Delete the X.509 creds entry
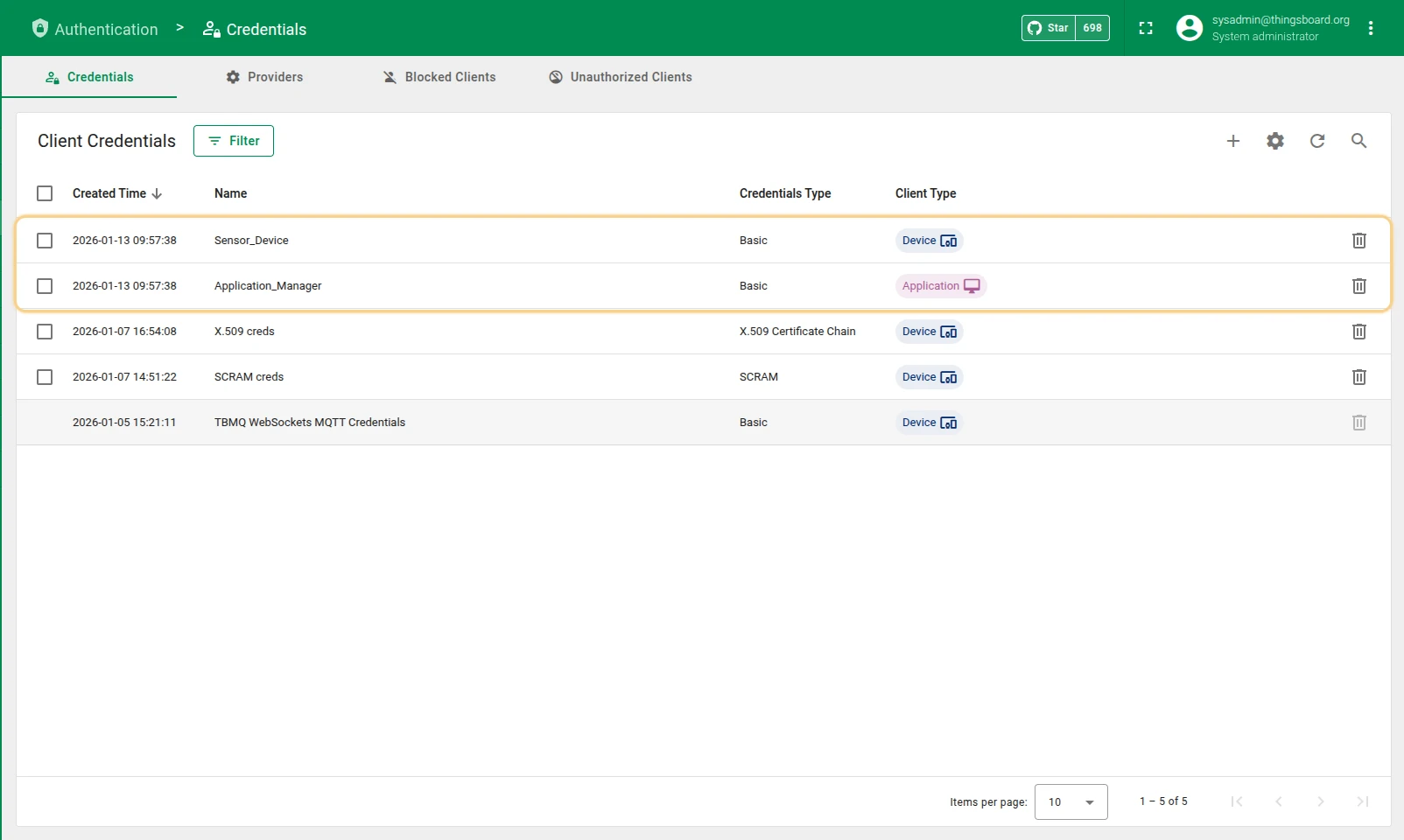Screen dimensions: 1404x840 click(x=1359, y=332)
